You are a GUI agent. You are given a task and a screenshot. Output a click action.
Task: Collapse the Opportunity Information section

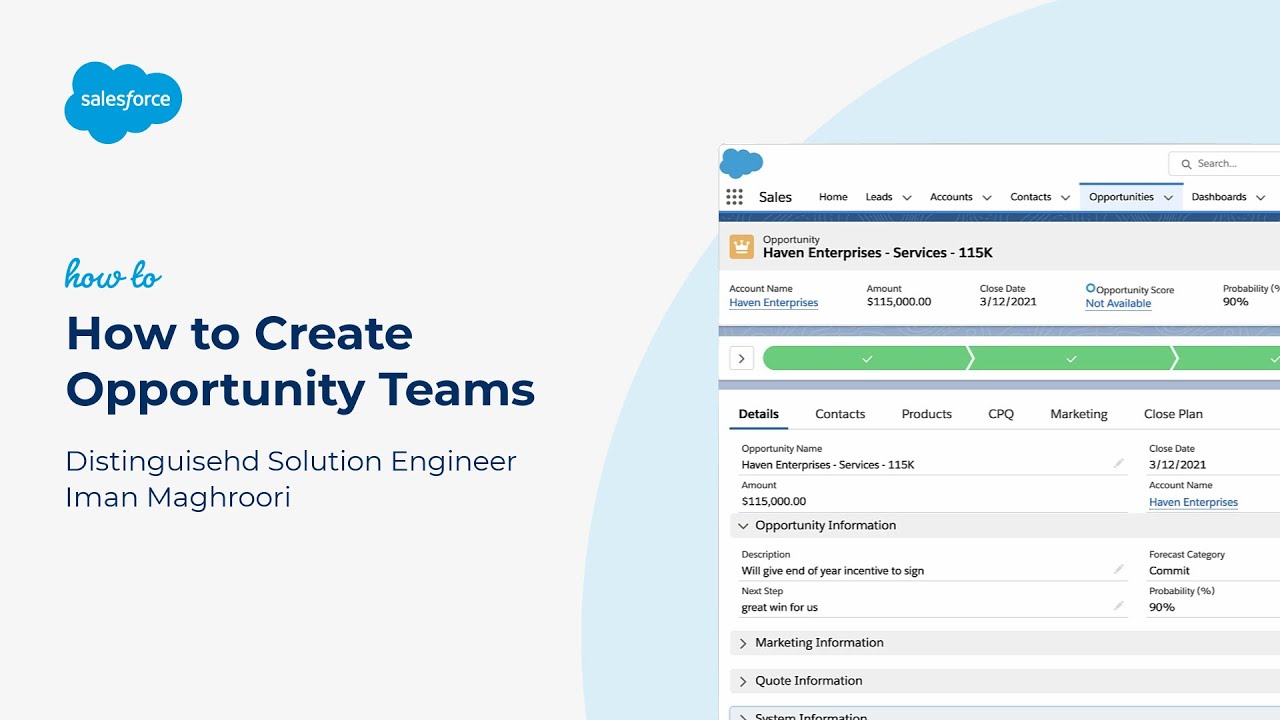pyautogui.click(x=743, y=526)
